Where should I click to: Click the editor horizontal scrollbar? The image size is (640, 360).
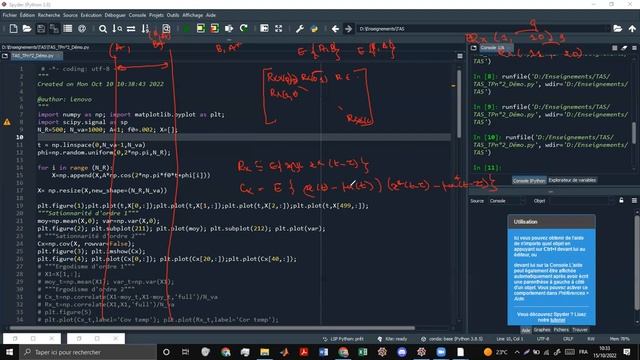pos(212,328)
